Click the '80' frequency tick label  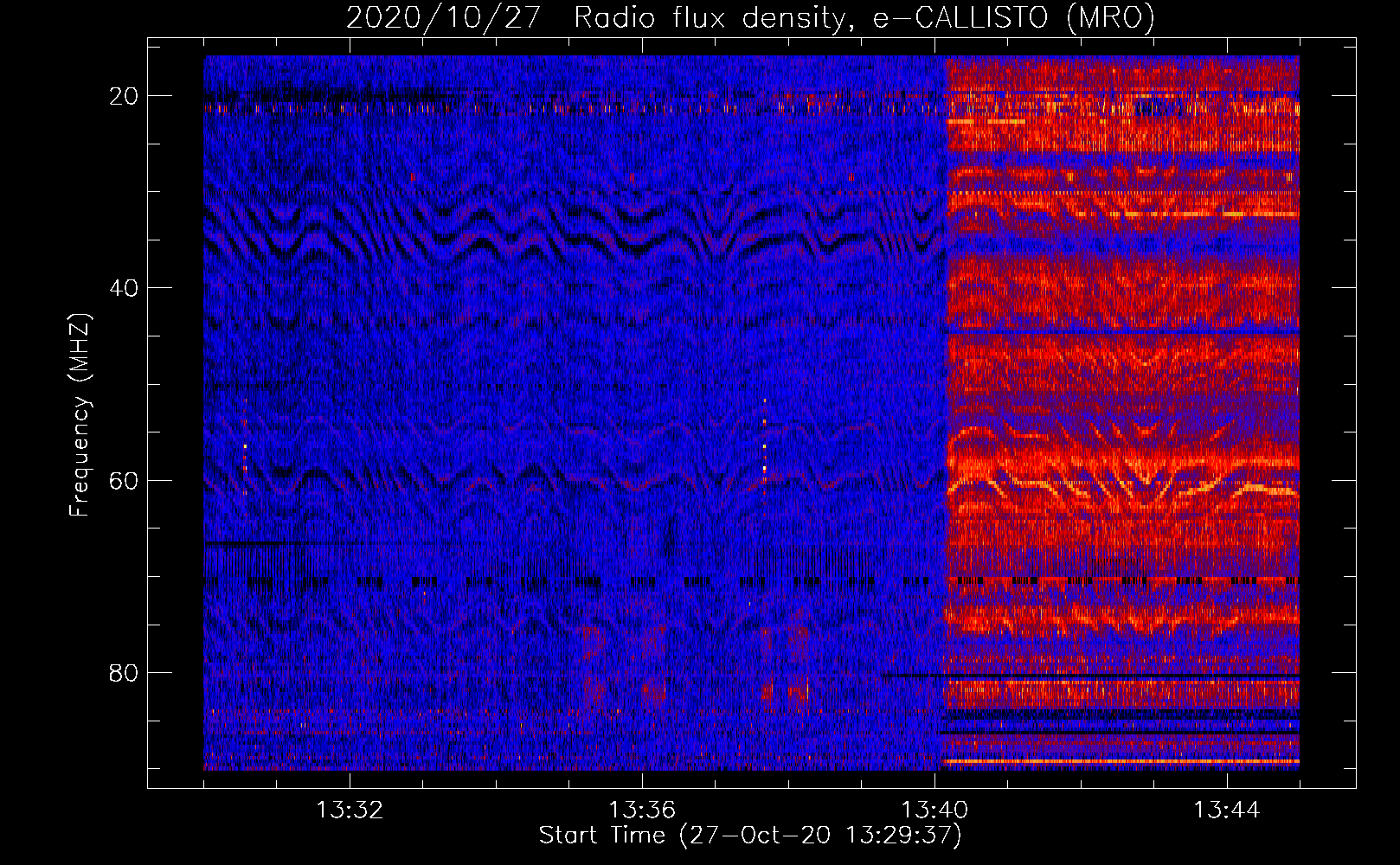coord(124,672)
